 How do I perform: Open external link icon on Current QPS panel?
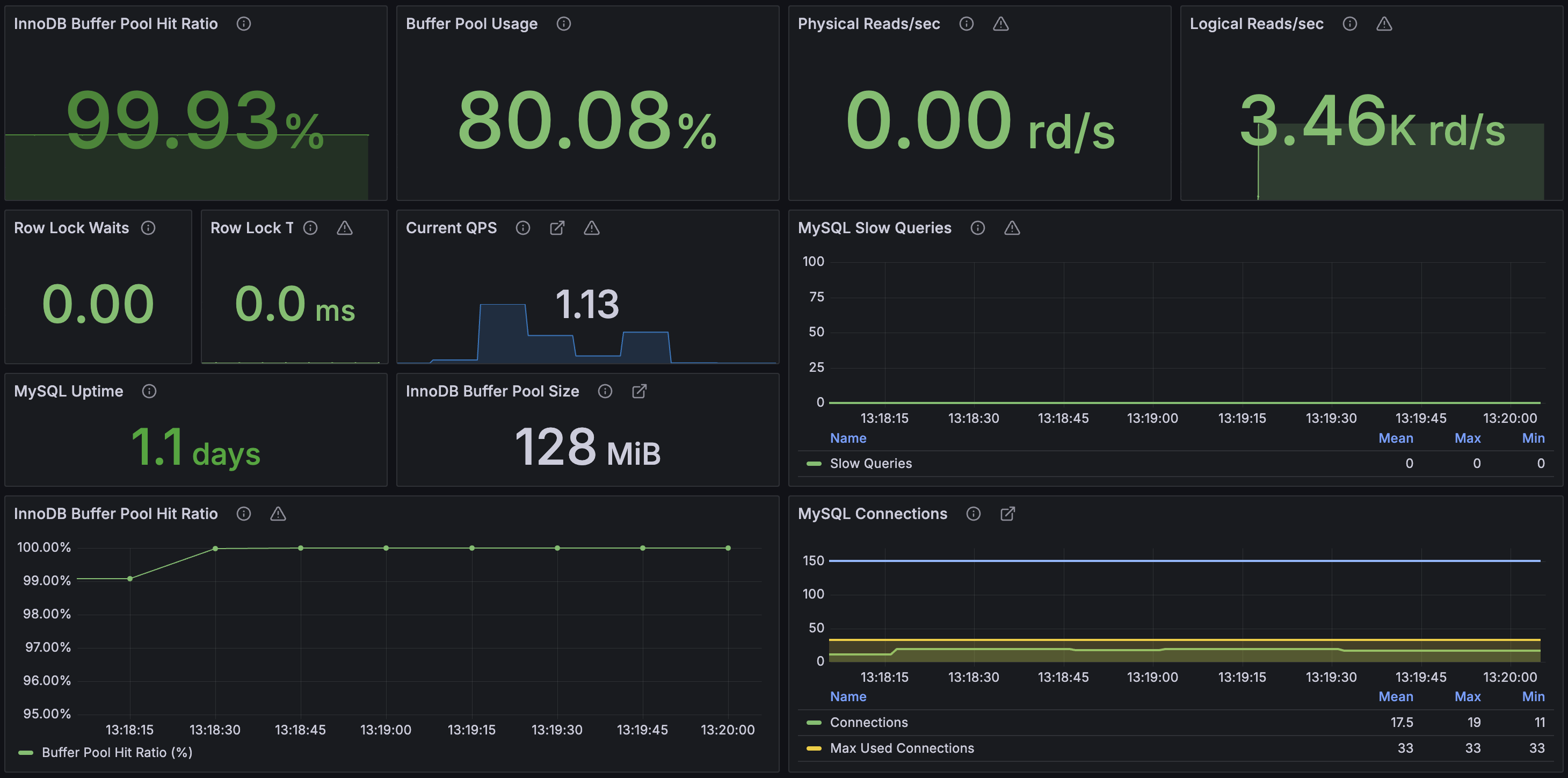557,228
